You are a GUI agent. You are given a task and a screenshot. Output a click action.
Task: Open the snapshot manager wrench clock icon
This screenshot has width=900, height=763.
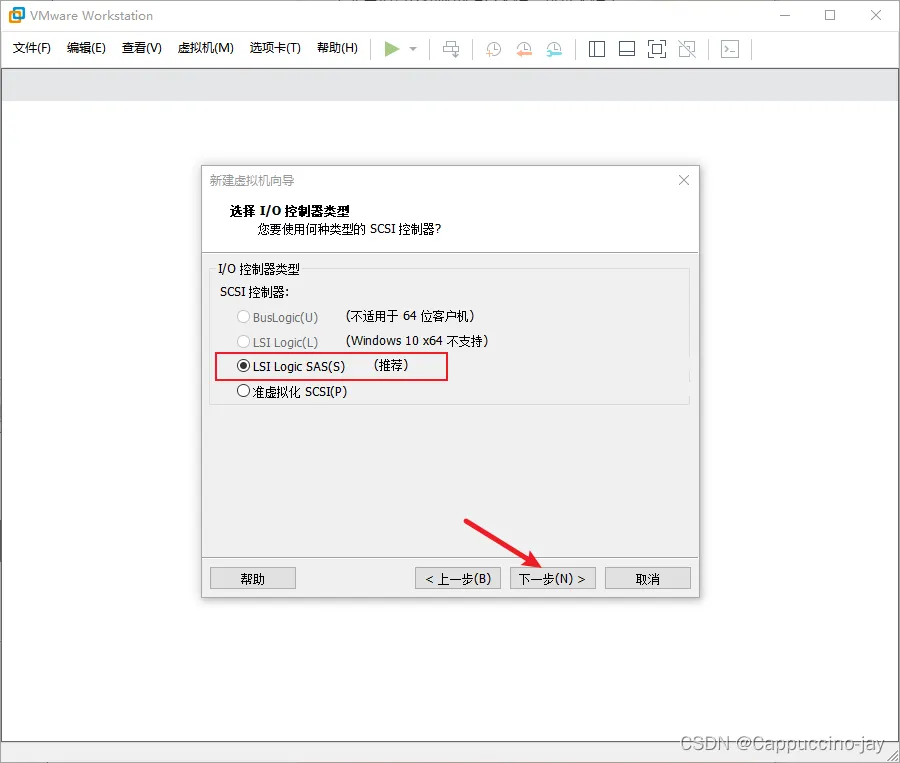tap(554, 49)
